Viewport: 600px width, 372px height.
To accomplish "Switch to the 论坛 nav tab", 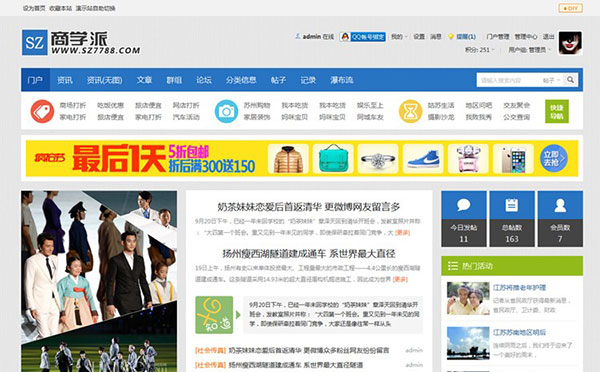I will (204, 80).
